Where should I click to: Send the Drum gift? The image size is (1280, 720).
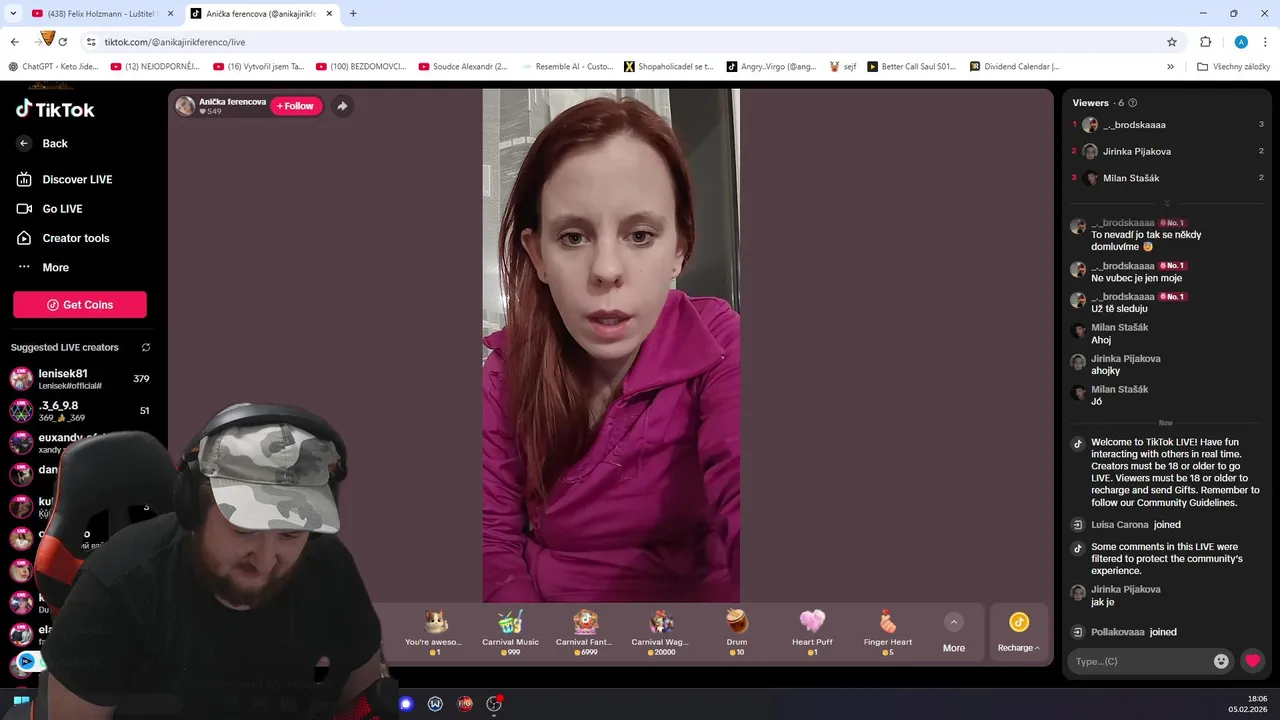[737, 633]
